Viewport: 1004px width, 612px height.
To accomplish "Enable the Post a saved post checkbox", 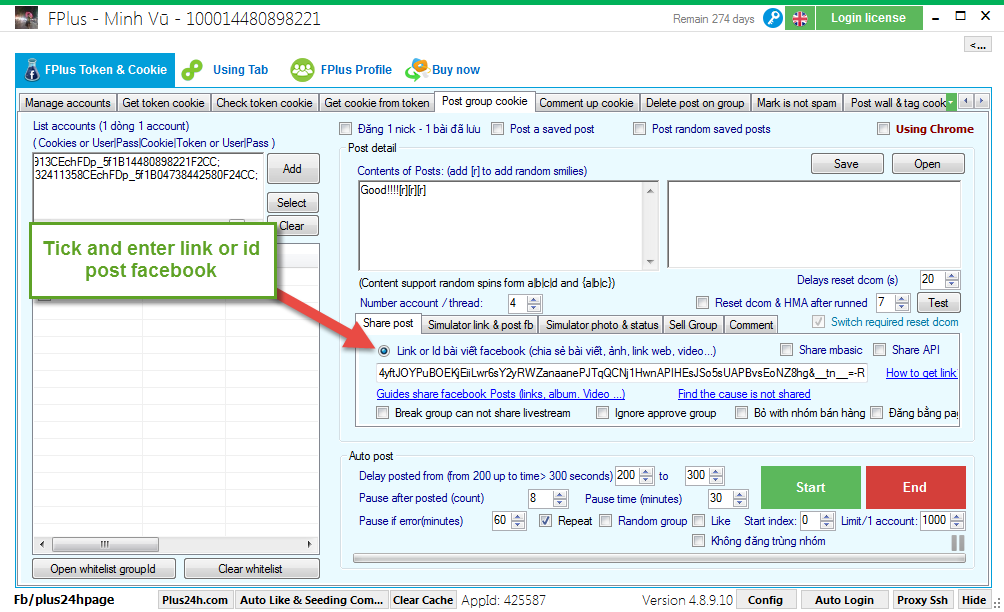I will point(498,129).
